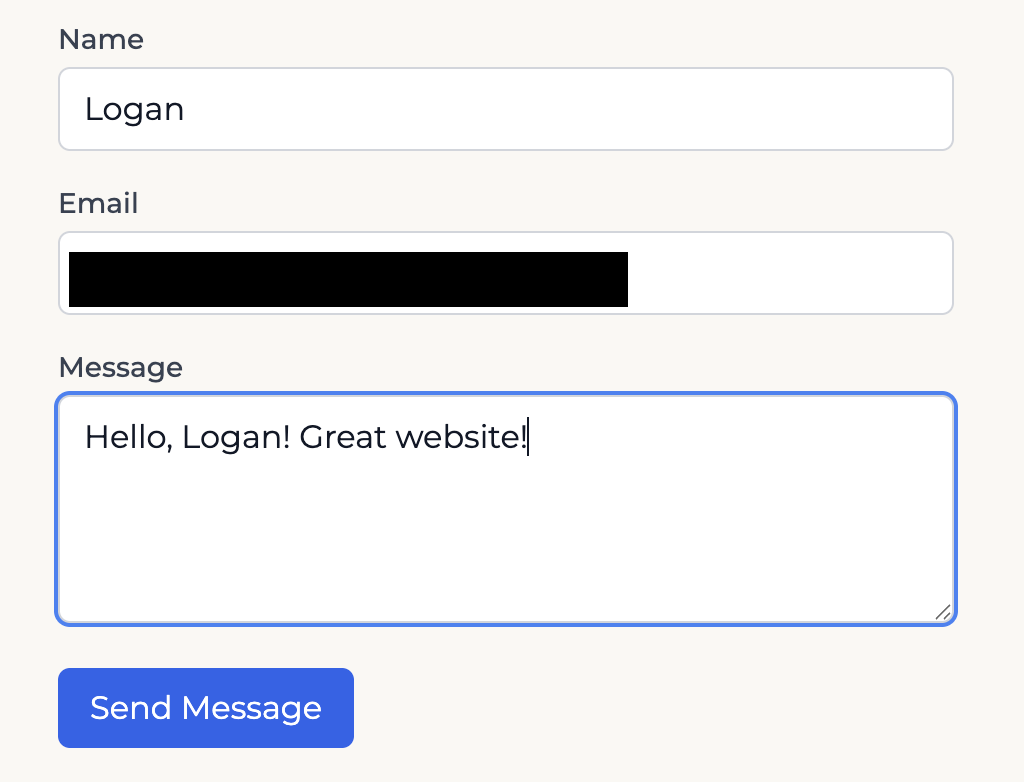The width and height of the screenshot is (1024, 782).
Task: Place cursor on word "Great" in message
Action: 343,438
